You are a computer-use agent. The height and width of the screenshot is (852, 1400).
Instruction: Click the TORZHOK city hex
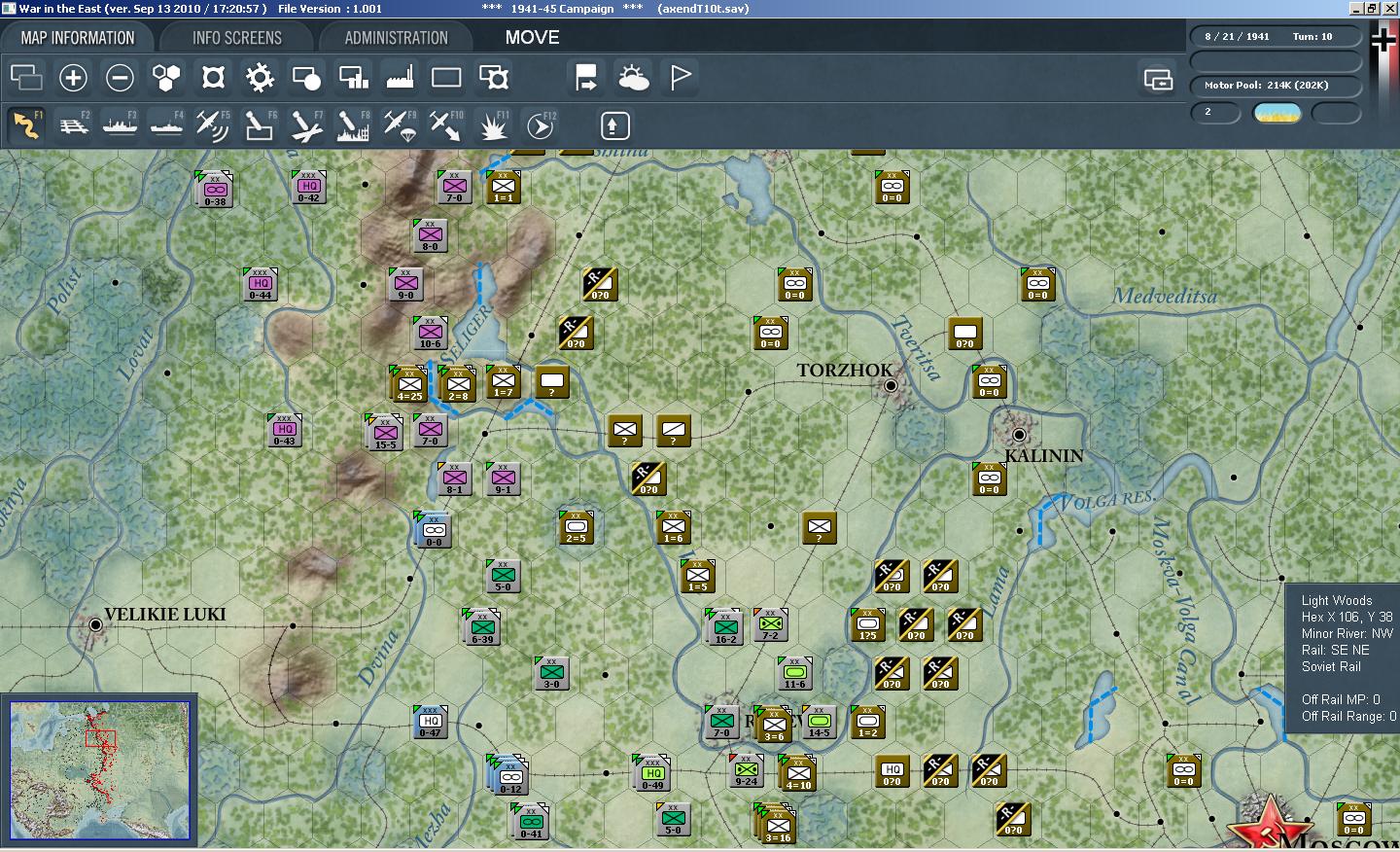coord(891,386)
